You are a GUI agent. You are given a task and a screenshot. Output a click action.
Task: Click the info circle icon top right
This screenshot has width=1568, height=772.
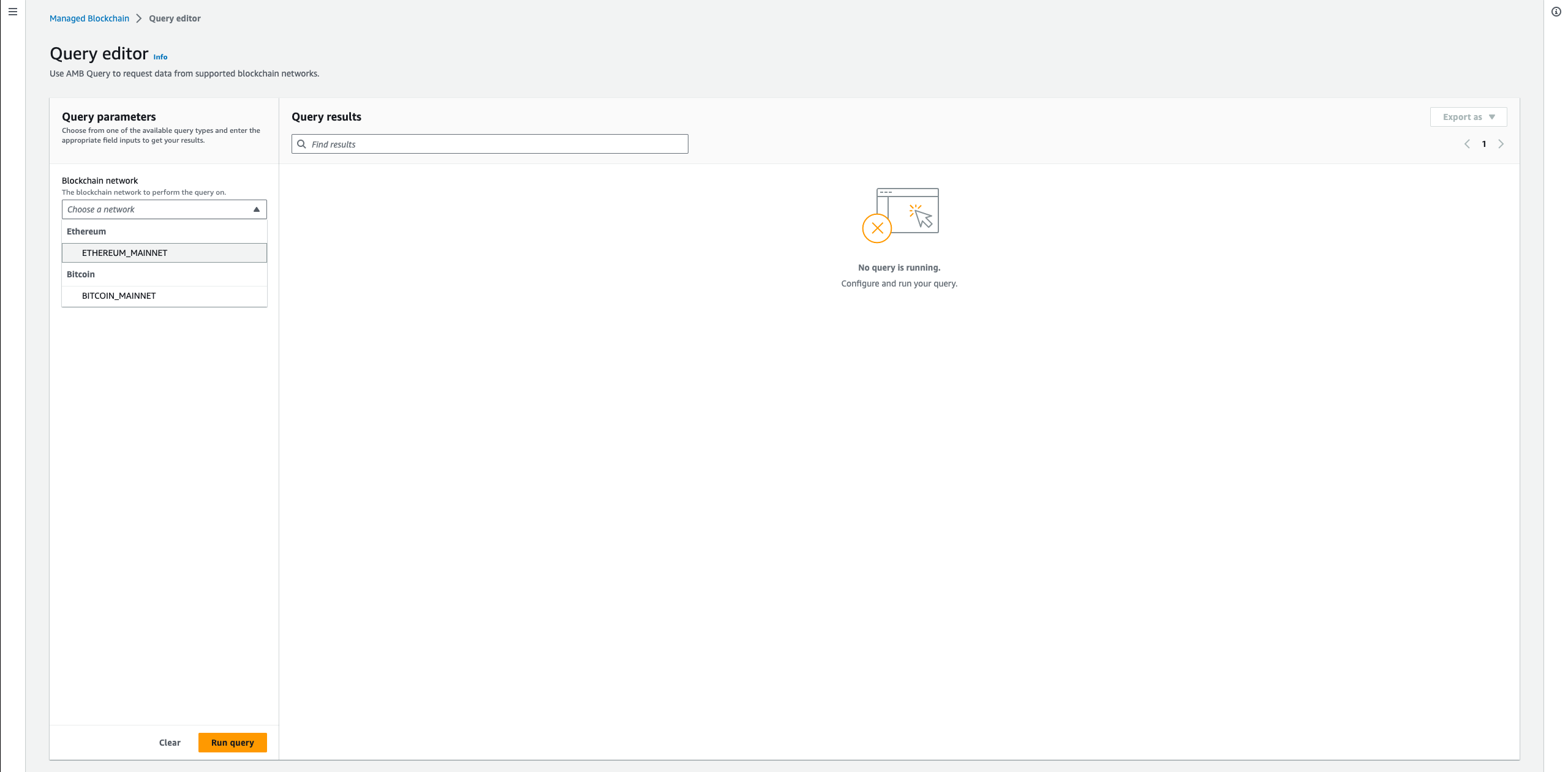point(1556,12)
